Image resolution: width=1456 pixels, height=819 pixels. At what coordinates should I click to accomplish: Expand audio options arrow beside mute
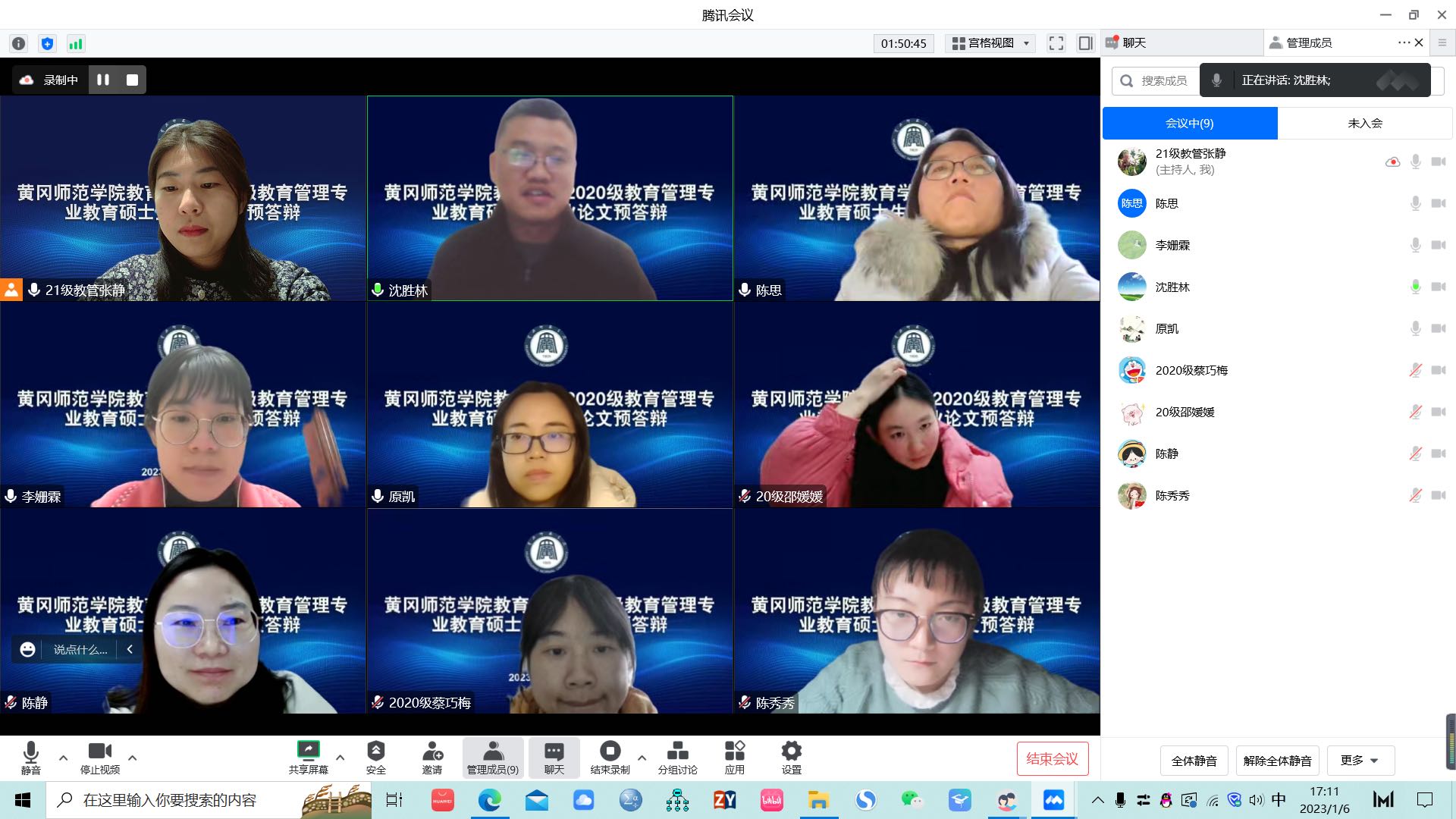[x=63, y=757]
